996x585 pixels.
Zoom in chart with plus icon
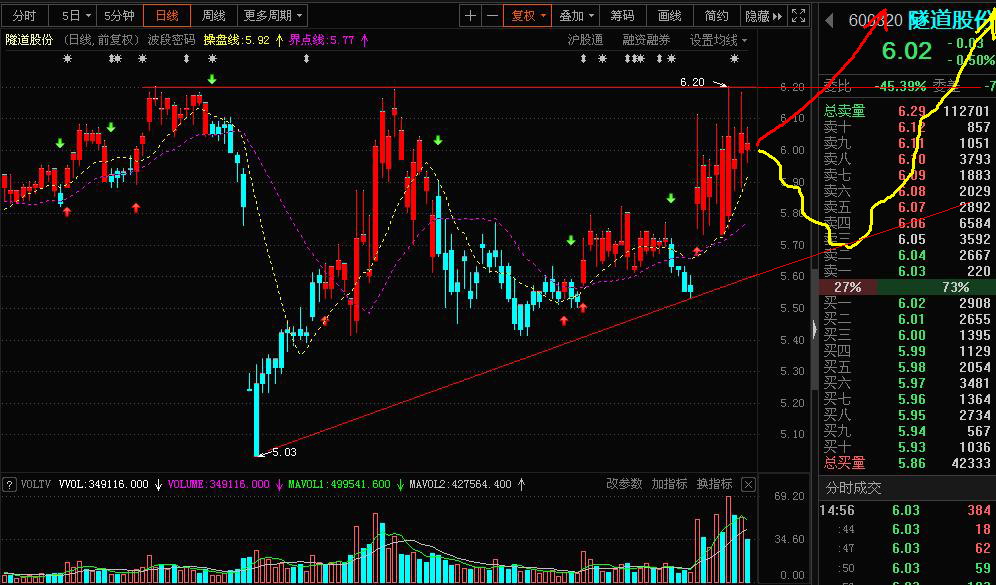(x=470, y=16)
